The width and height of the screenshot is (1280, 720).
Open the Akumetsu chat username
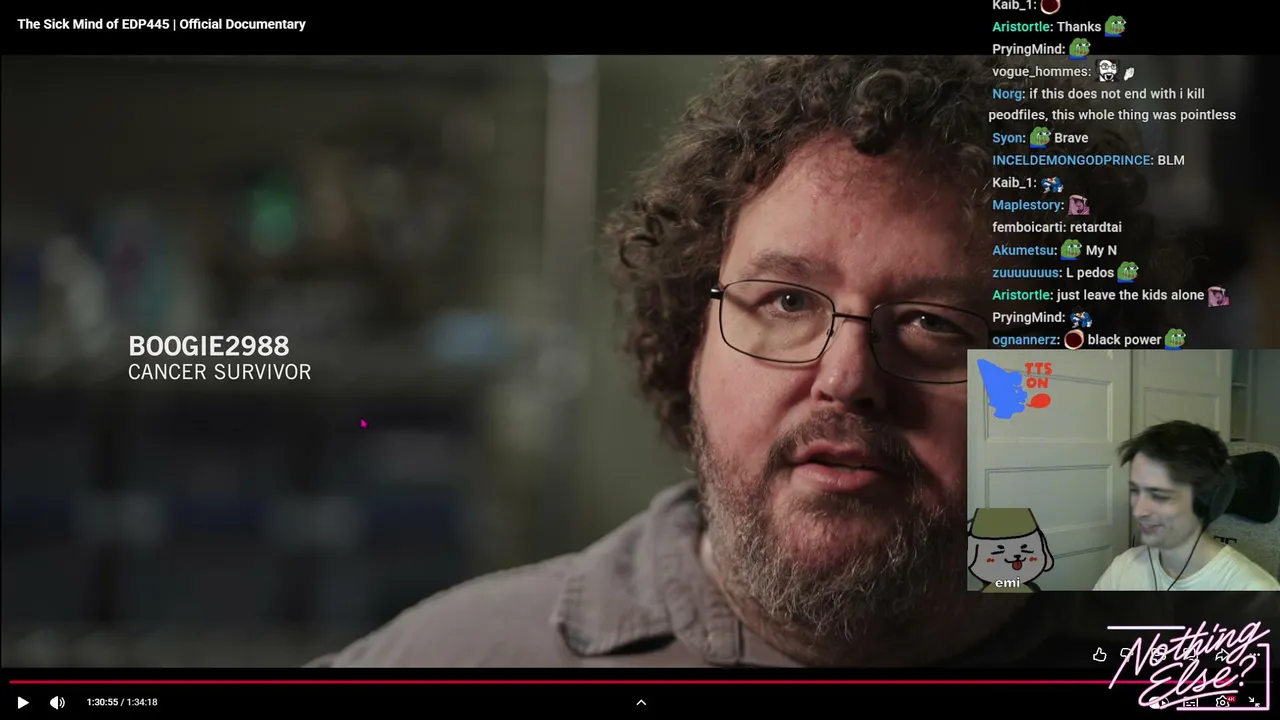[1024, 250]
